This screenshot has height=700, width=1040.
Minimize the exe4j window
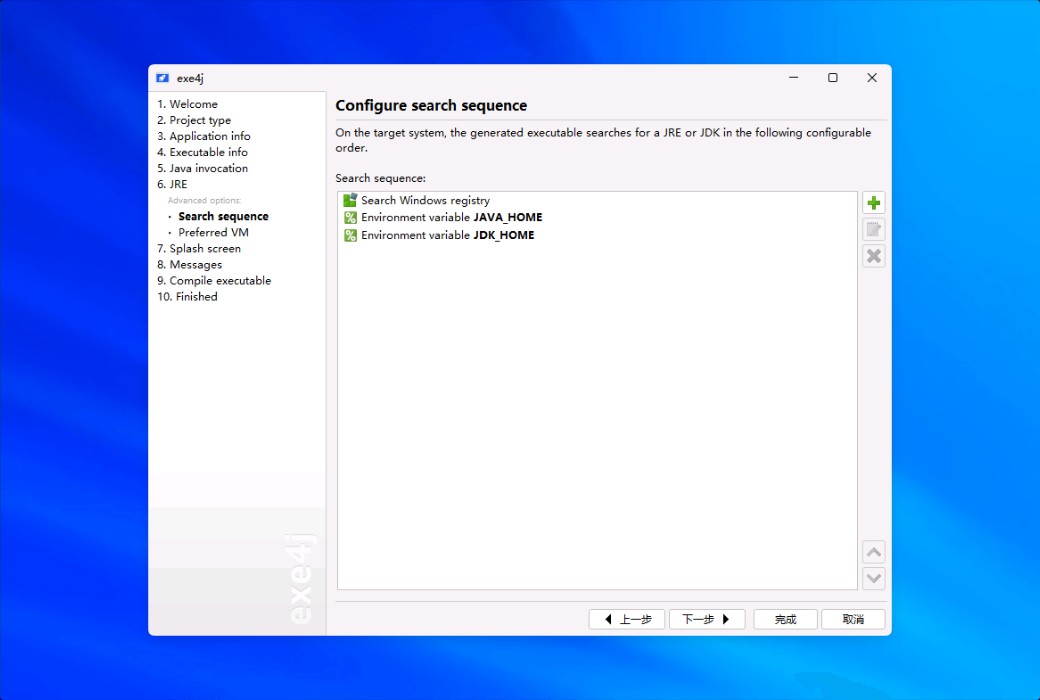[x=793, y=78]
